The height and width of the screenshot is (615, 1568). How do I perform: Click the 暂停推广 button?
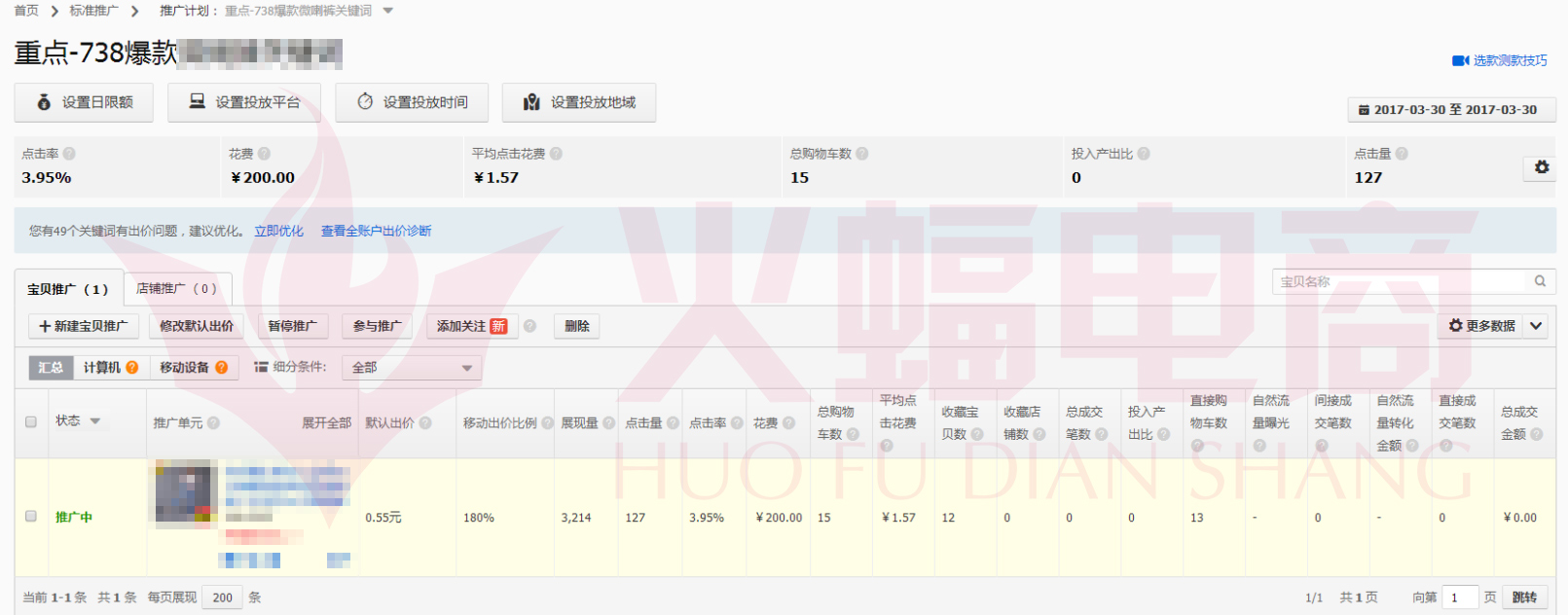(x=293, y=326)
